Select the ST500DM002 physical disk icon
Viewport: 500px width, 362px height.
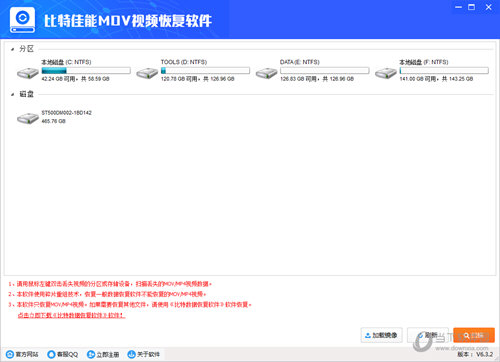coord(28,118)
